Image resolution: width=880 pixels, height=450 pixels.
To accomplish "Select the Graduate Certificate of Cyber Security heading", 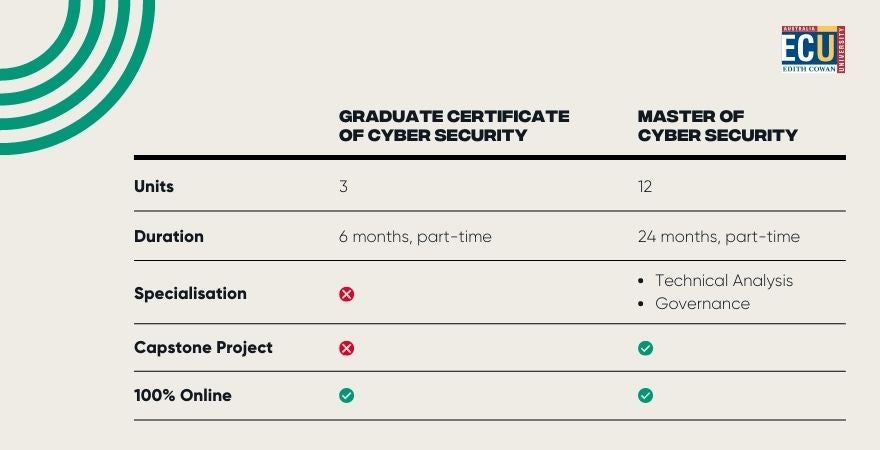I will [454, 126].
